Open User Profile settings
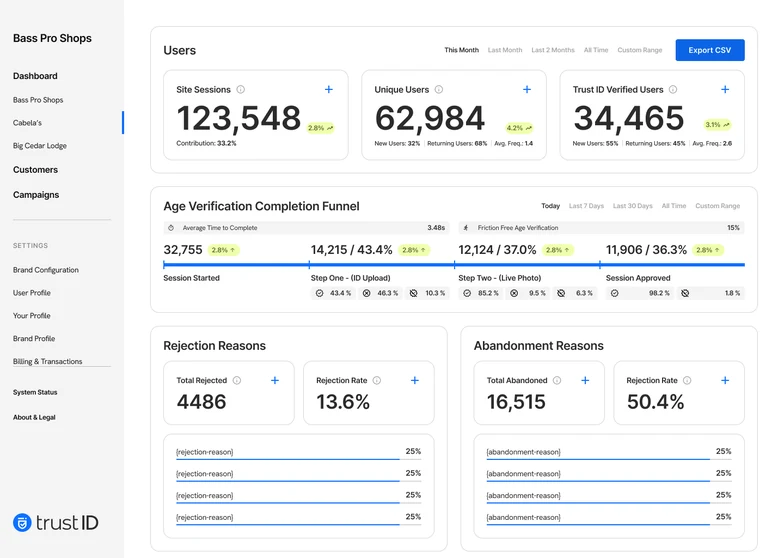This screenshot has width=784, height=558. click(32, 293)
